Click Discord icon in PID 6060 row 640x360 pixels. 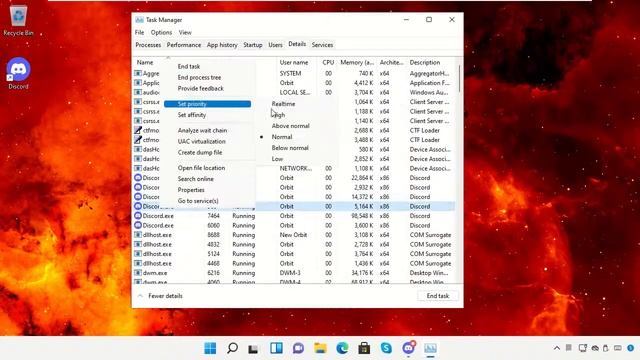(138, 225)
